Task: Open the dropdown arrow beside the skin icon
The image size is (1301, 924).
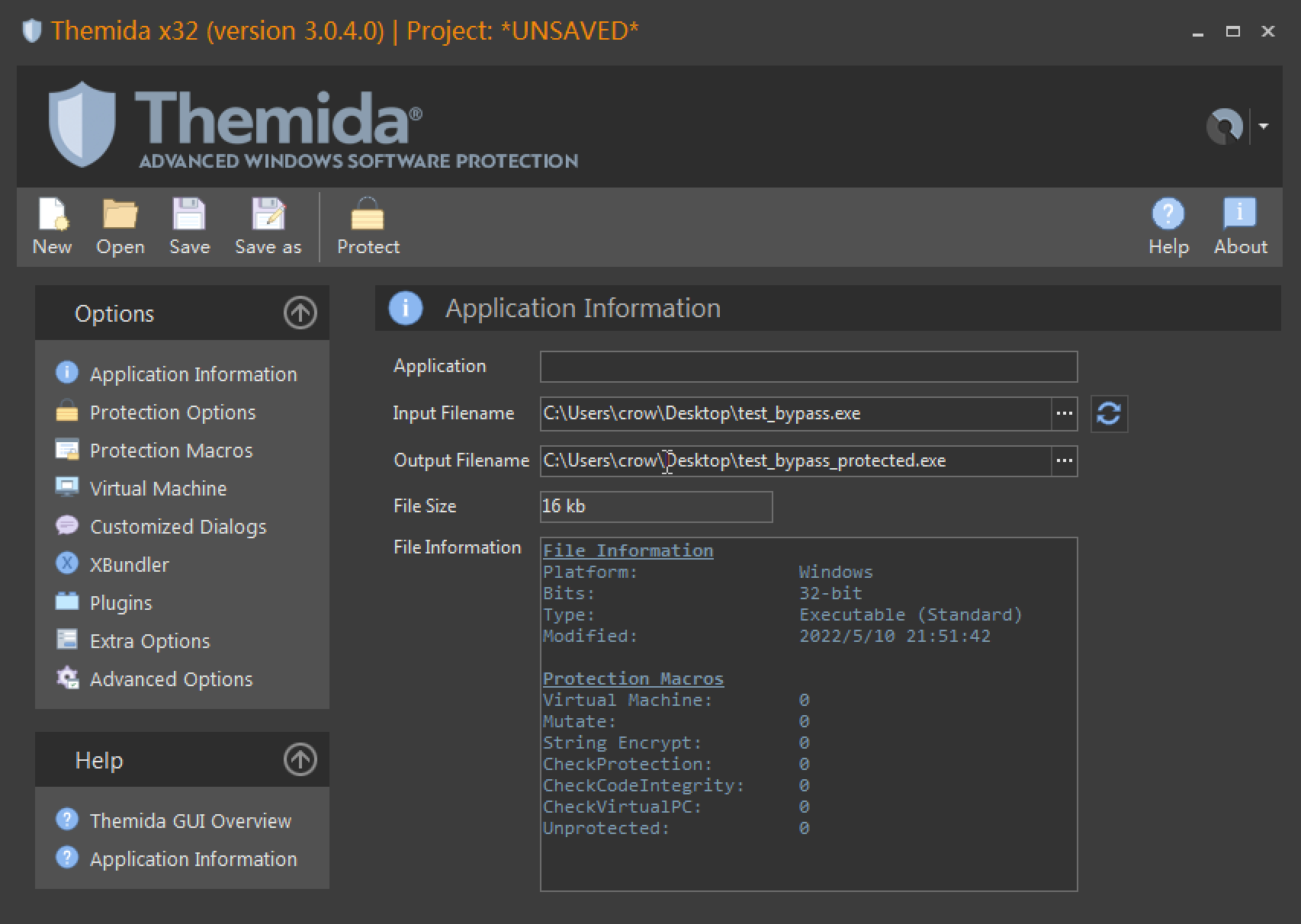Action: [1264, 127]
